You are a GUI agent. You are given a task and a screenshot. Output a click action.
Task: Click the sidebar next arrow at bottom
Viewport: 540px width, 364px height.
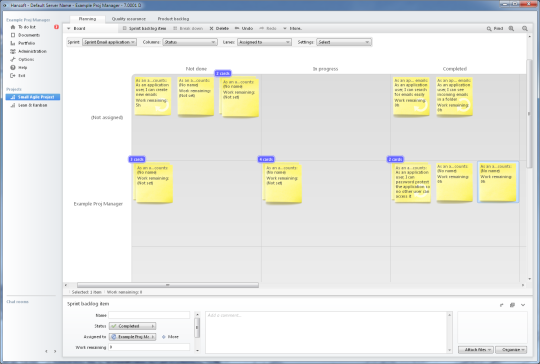55,351
